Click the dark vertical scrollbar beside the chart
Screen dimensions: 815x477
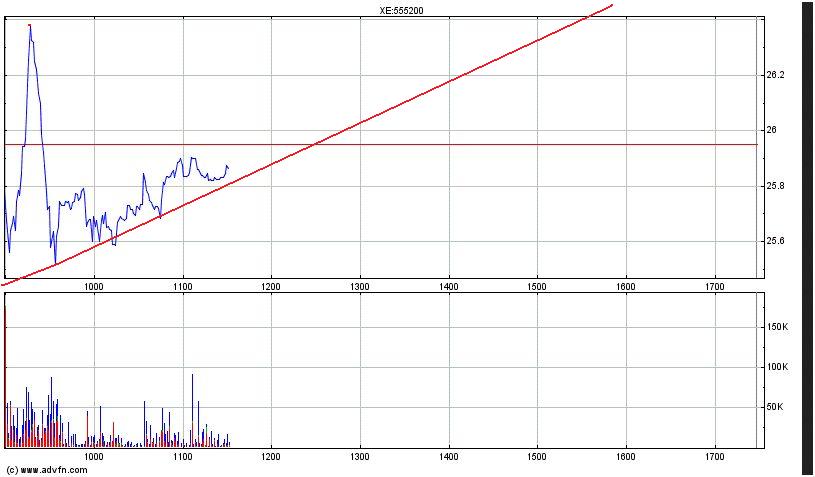coord(807,238)
